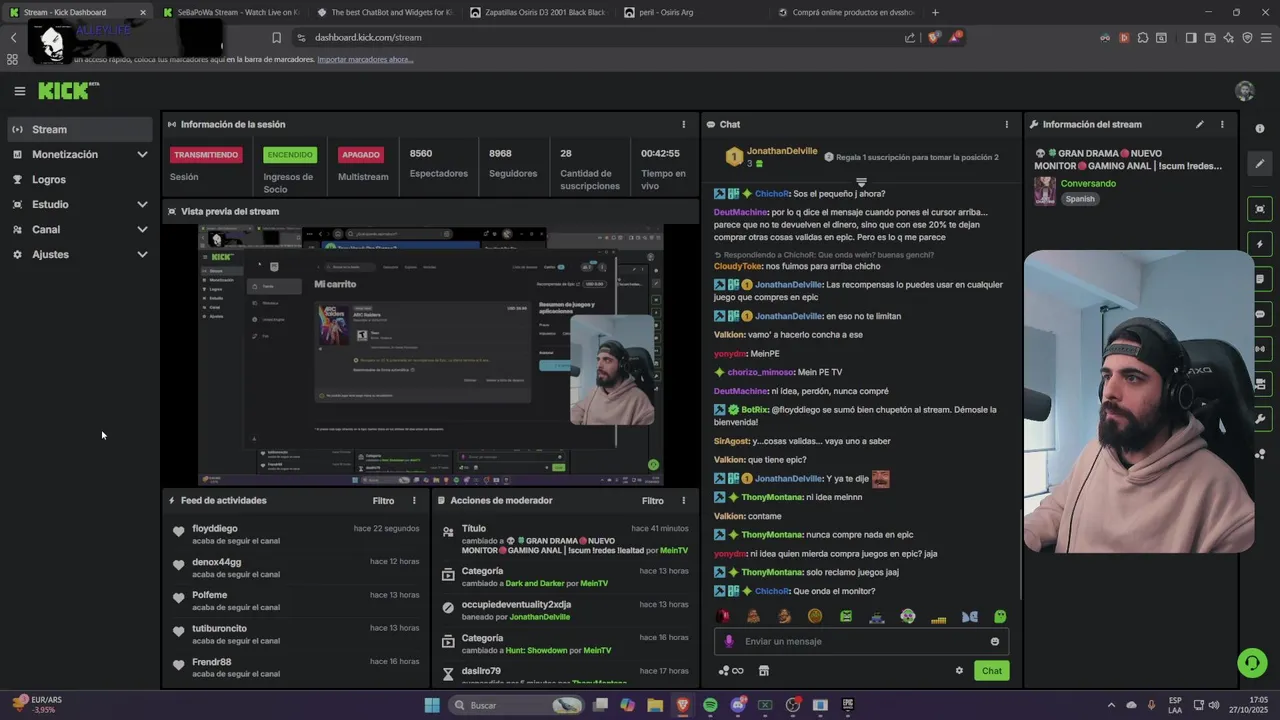Open Feed de actividades three-dot menu

pos(414,501)
